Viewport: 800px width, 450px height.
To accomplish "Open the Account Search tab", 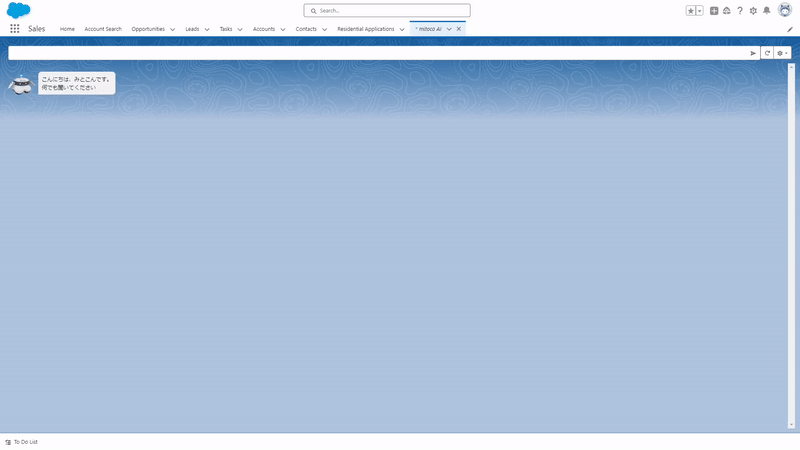I will [x=103, y=29].
